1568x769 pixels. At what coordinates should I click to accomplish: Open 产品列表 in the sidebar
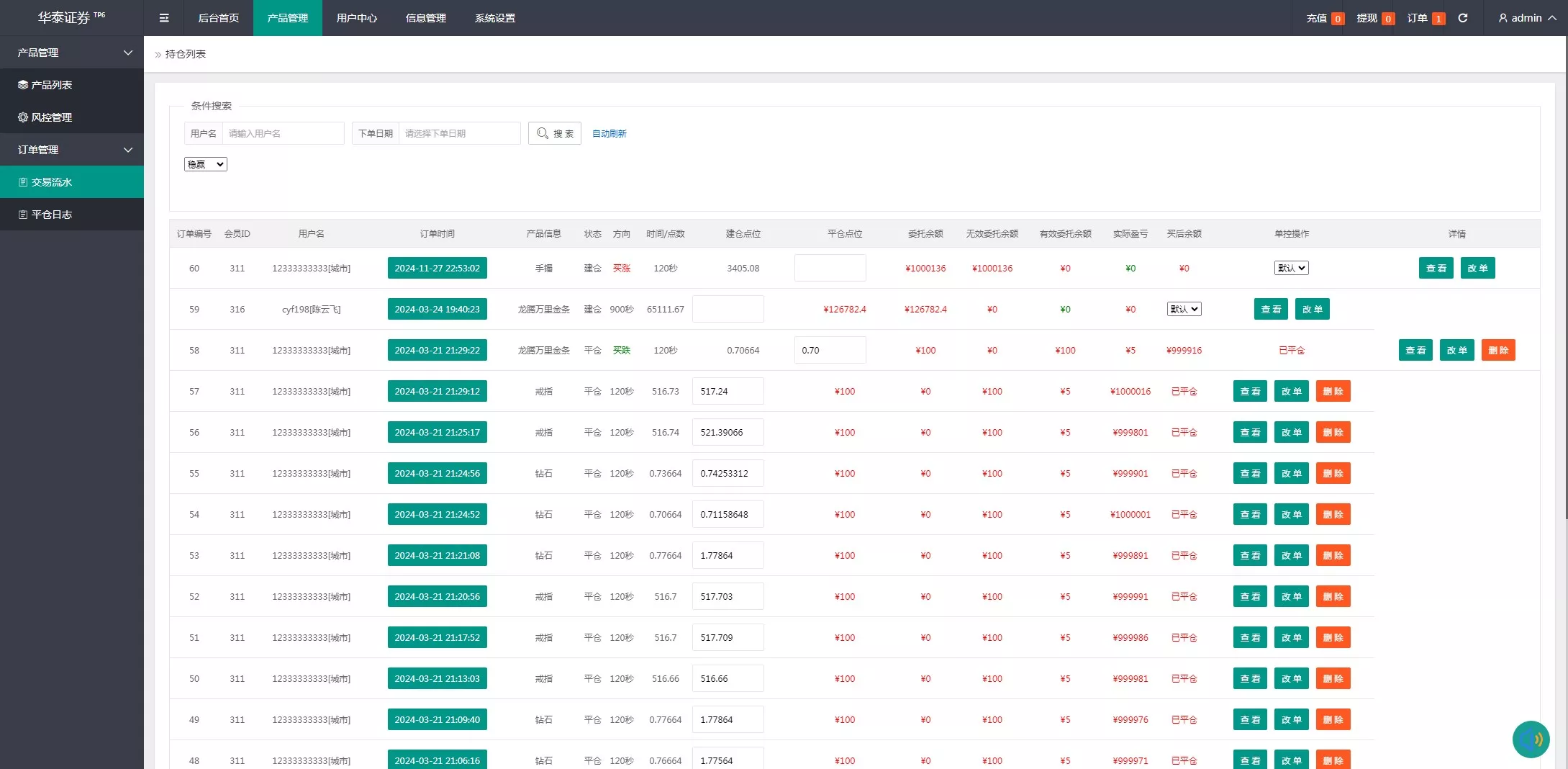tap(52, 85)
